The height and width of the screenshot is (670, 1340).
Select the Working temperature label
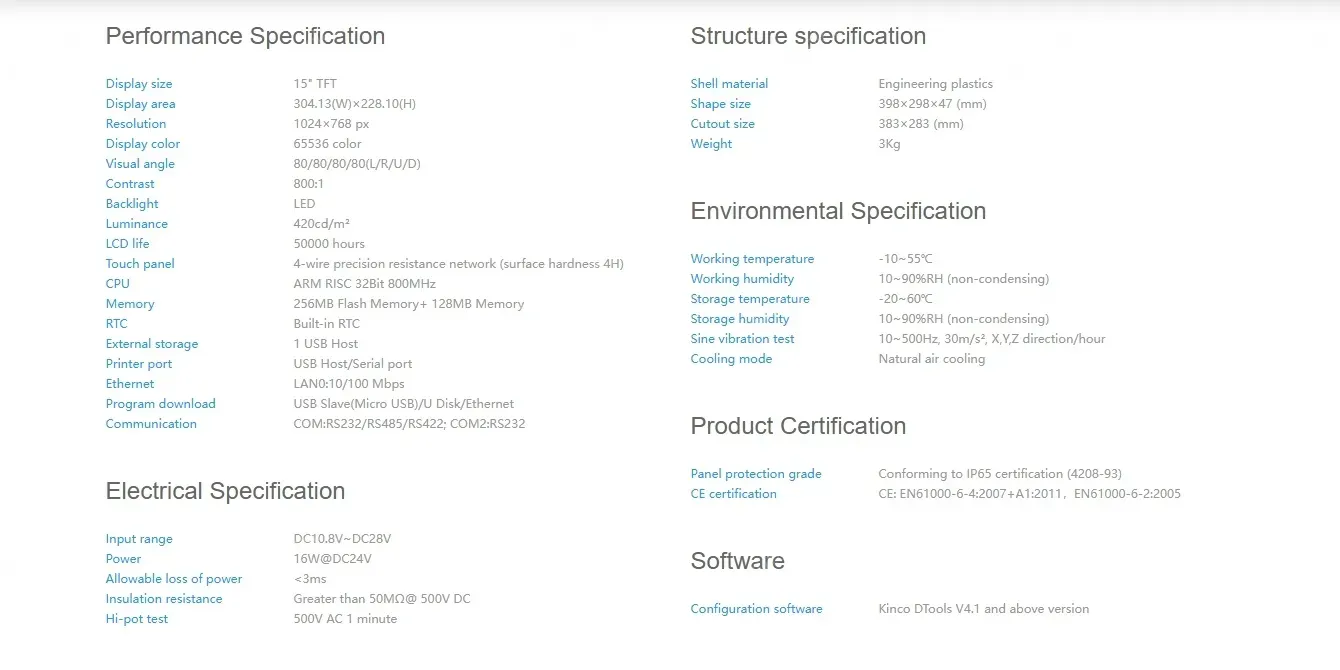(752, 259)
